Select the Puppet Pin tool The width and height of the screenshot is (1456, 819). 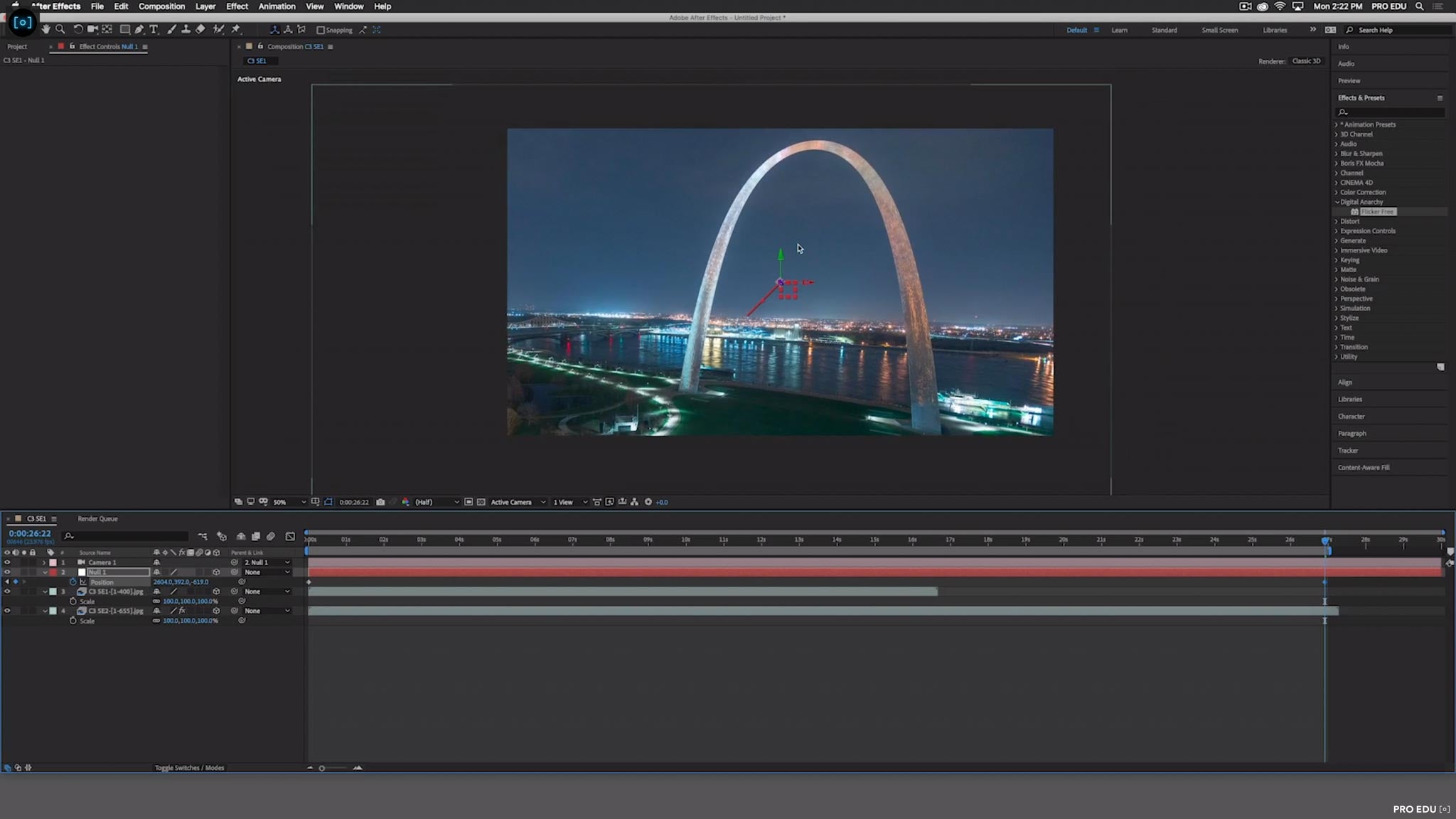coord(235,30)
